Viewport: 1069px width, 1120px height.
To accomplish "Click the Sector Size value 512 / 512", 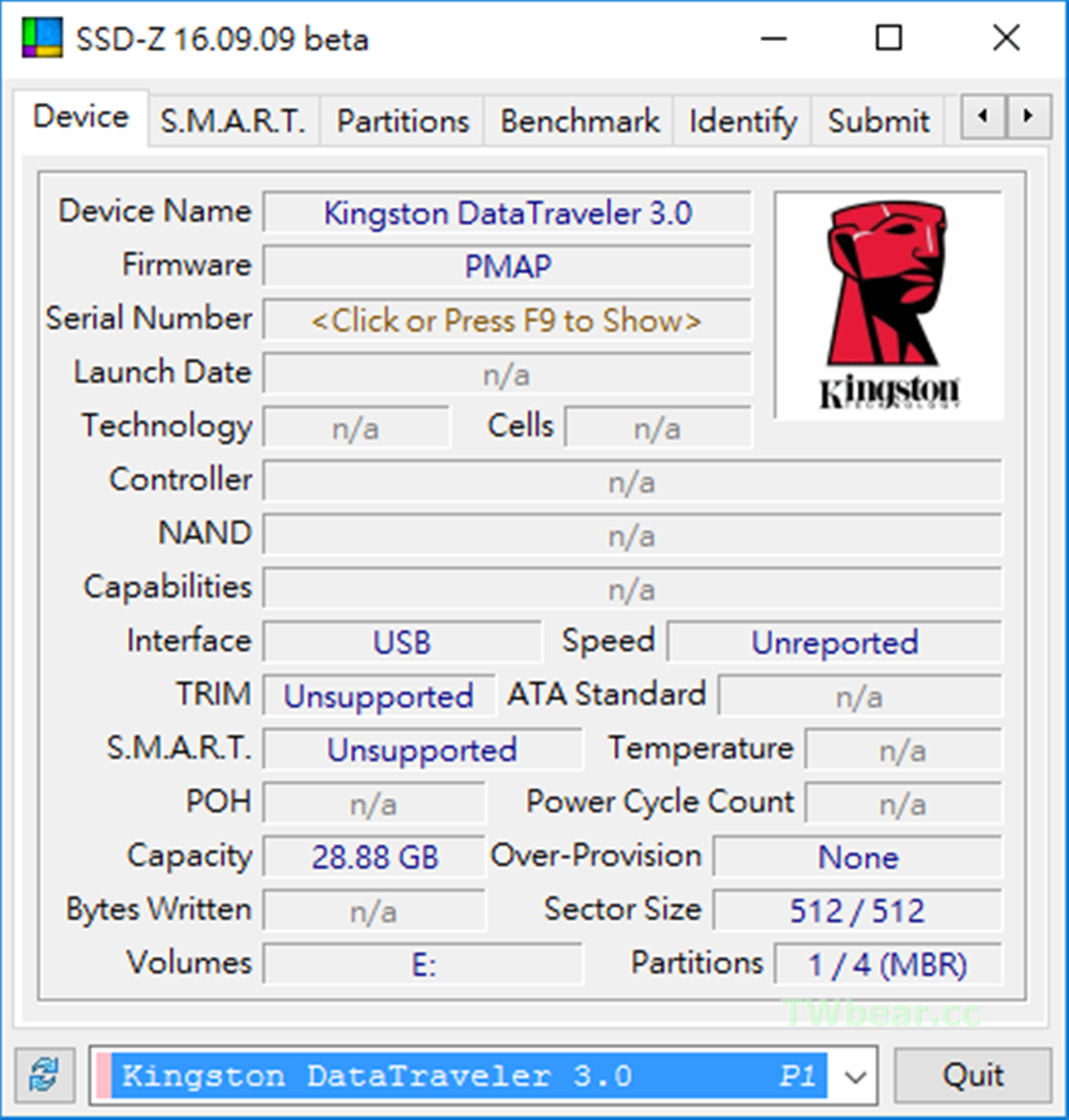I will [x=857, y=910].
